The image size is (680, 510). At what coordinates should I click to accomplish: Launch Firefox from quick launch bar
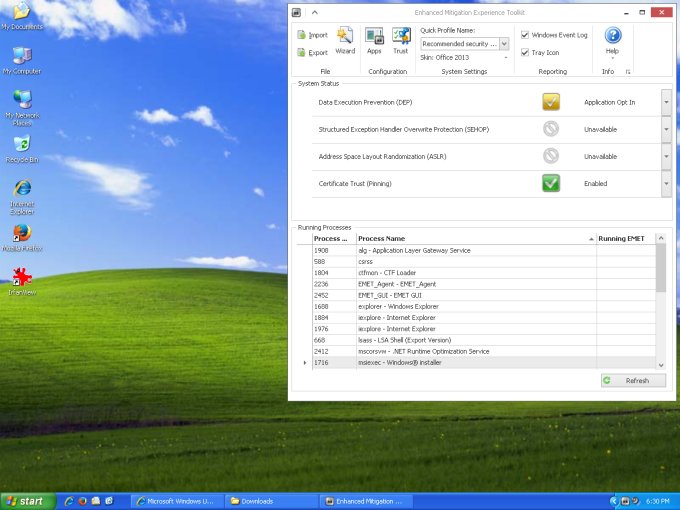82,501
